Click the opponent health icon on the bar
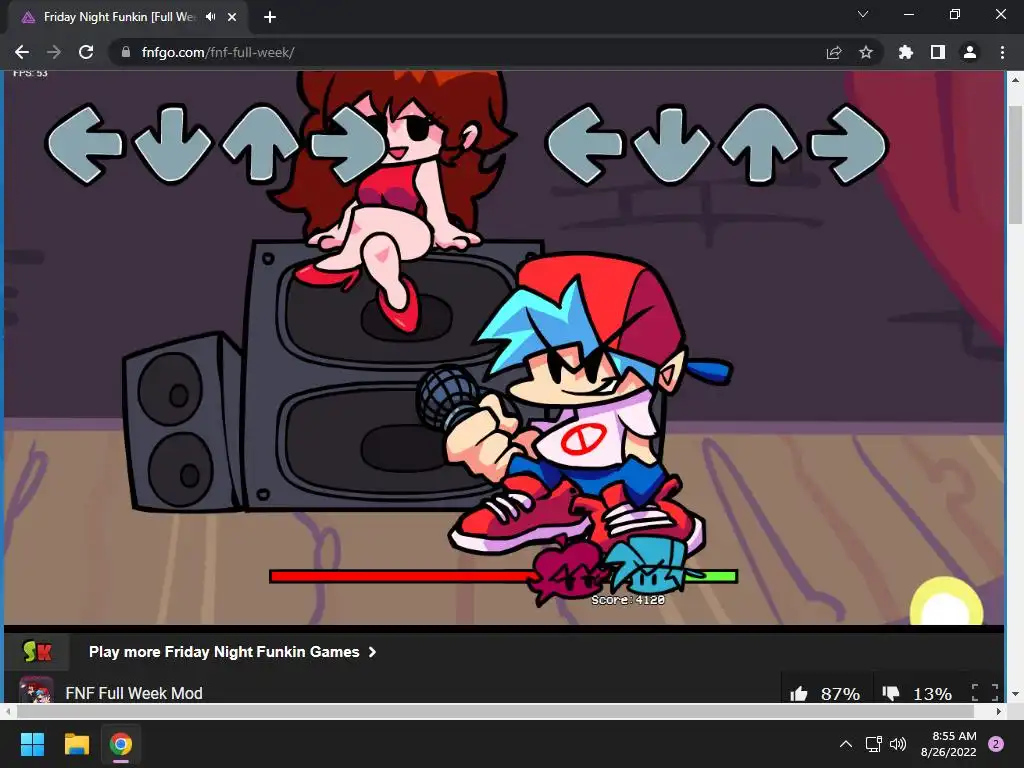 (x=566, y=571)
